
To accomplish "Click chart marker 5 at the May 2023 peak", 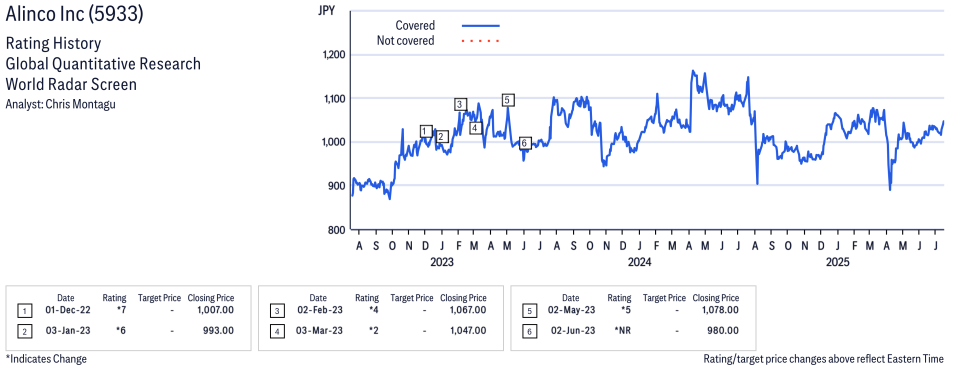I will coord(509,100).
